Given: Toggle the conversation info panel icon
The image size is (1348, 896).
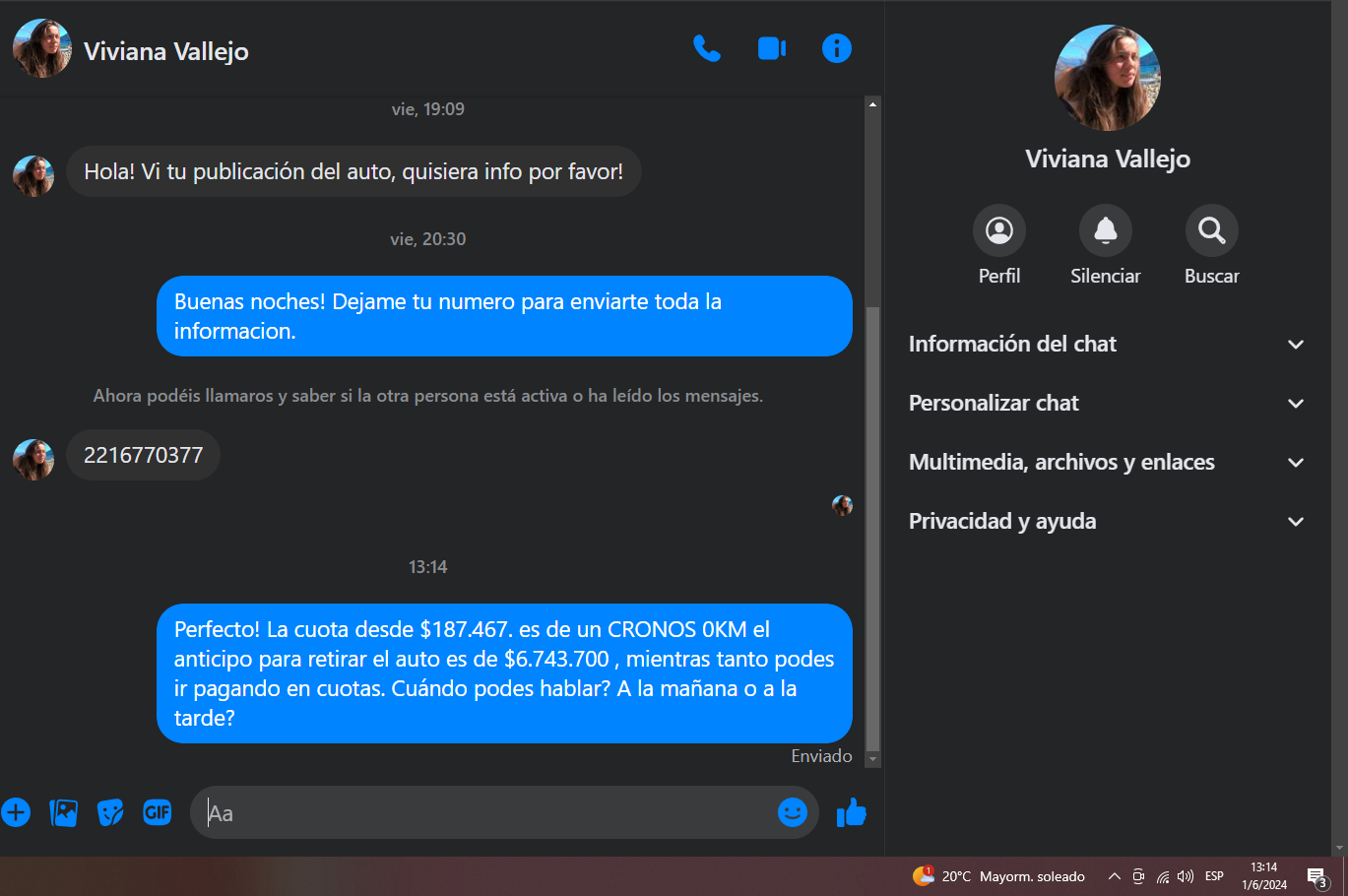Looking at the screenshot, I should point(837,48).
